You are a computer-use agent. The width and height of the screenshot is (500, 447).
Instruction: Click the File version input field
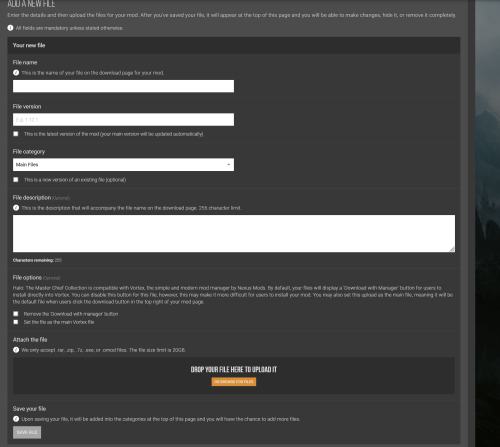[123, 119]
